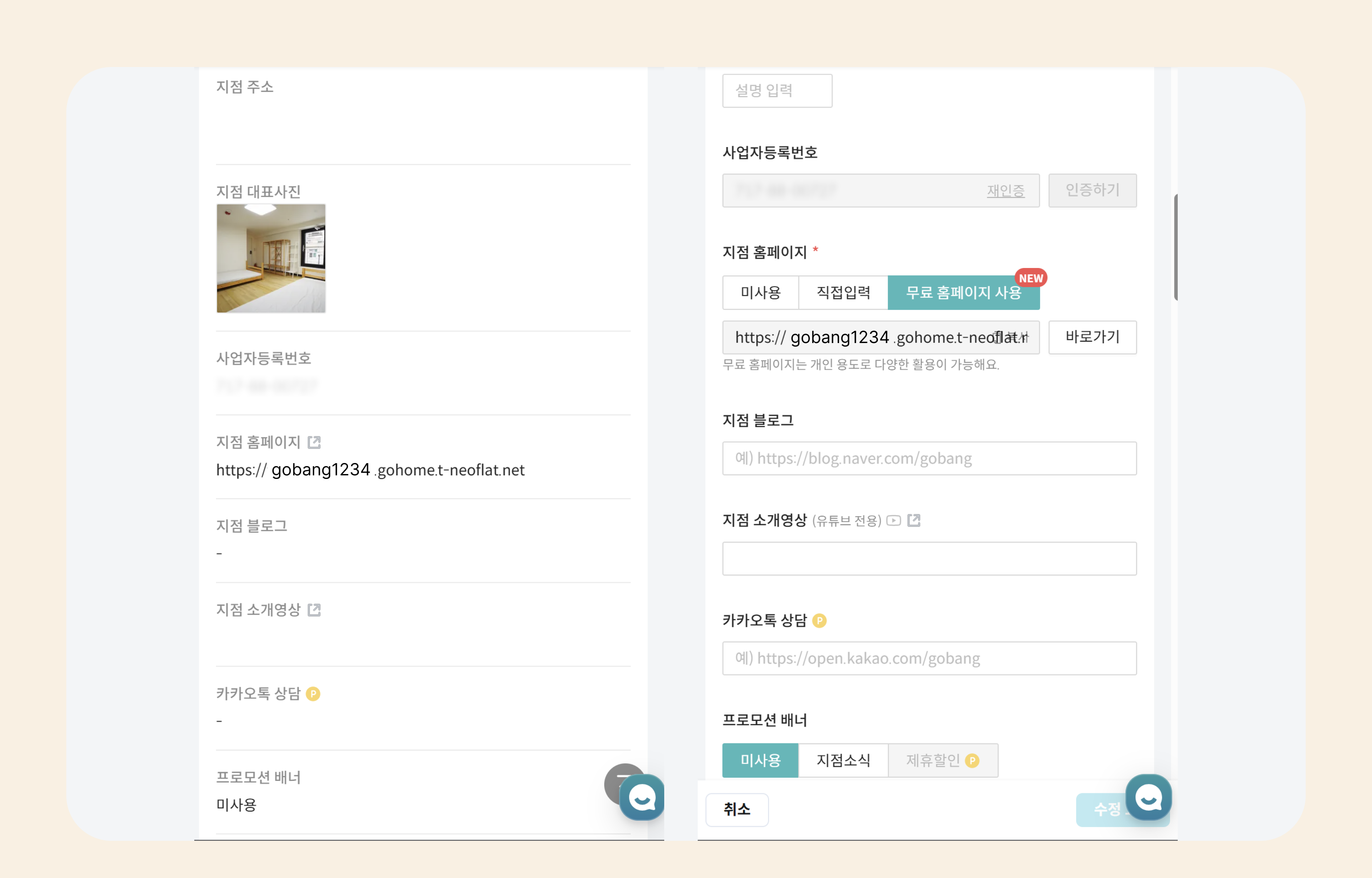1372x878 pixels.
Task: Choose 미사용 promotion banner tab
Action: [760, 760]
